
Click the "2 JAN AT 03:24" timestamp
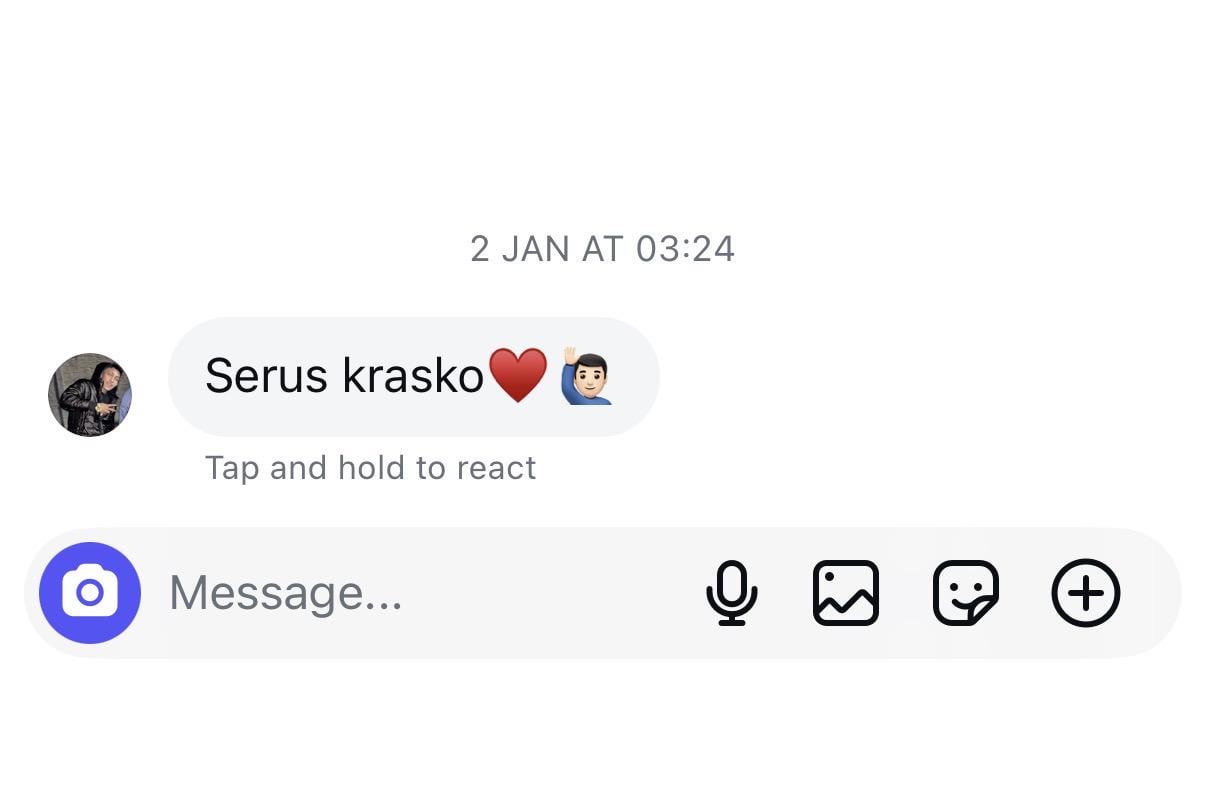point(603,249)
